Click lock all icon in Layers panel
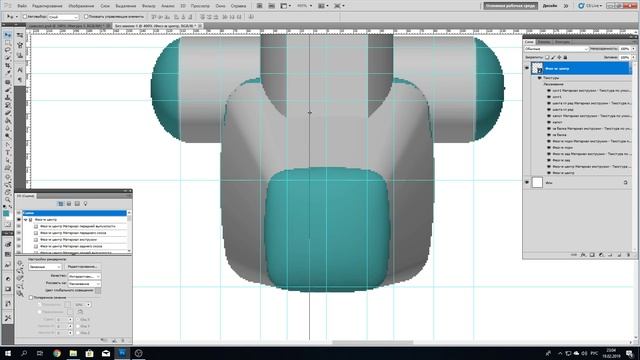640x360 pixels. (x=565, y=58)
